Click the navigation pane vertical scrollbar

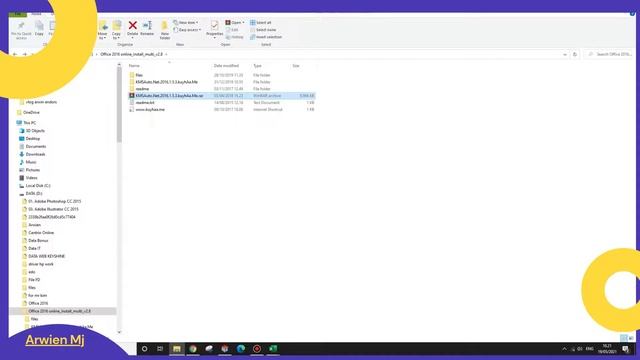pyautogui.click(x=119, y=104)
